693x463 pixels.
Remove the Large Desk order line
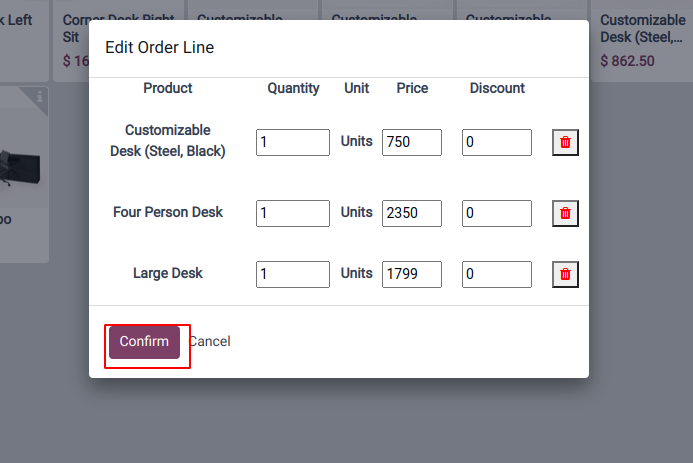point(565,274)
